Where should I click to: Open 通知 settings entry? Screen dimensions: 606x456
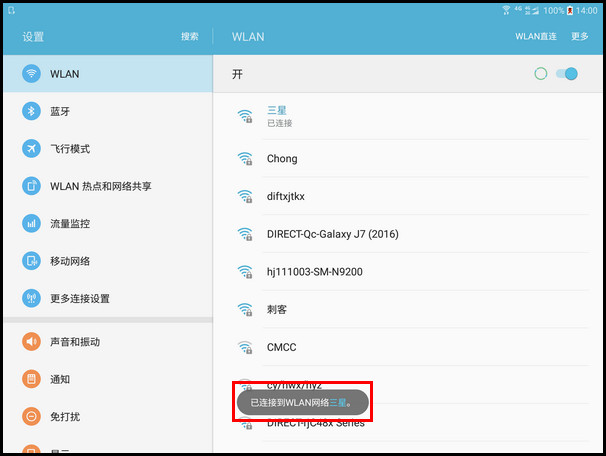pos(108,379)
